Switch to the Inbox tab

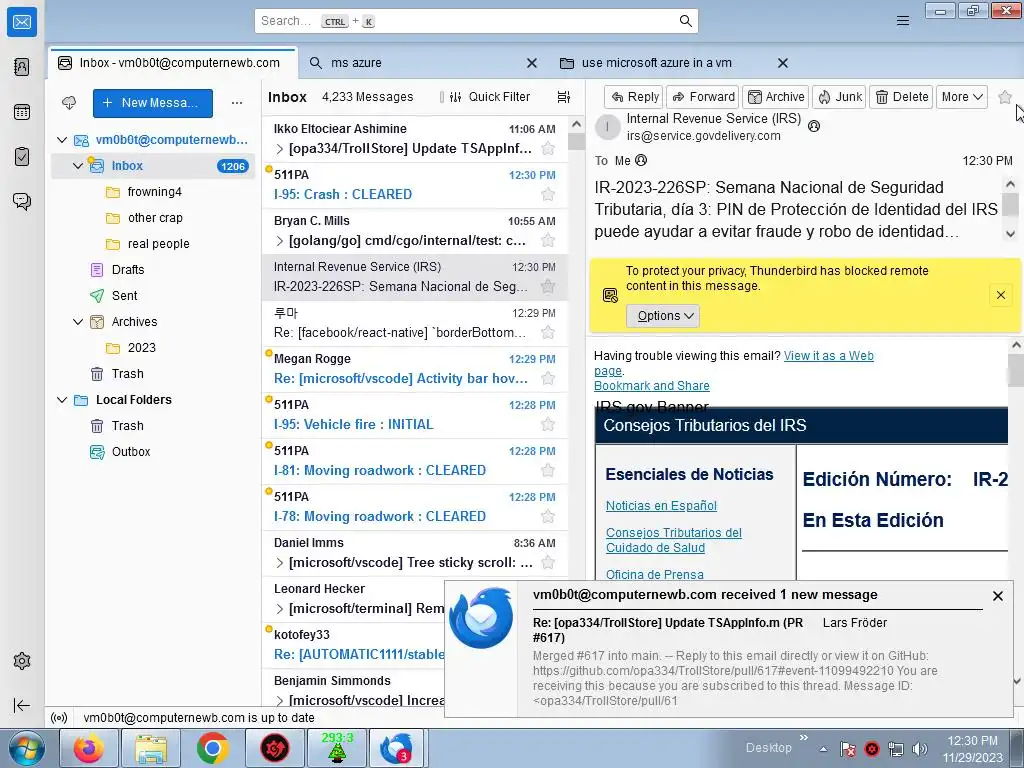172,63
